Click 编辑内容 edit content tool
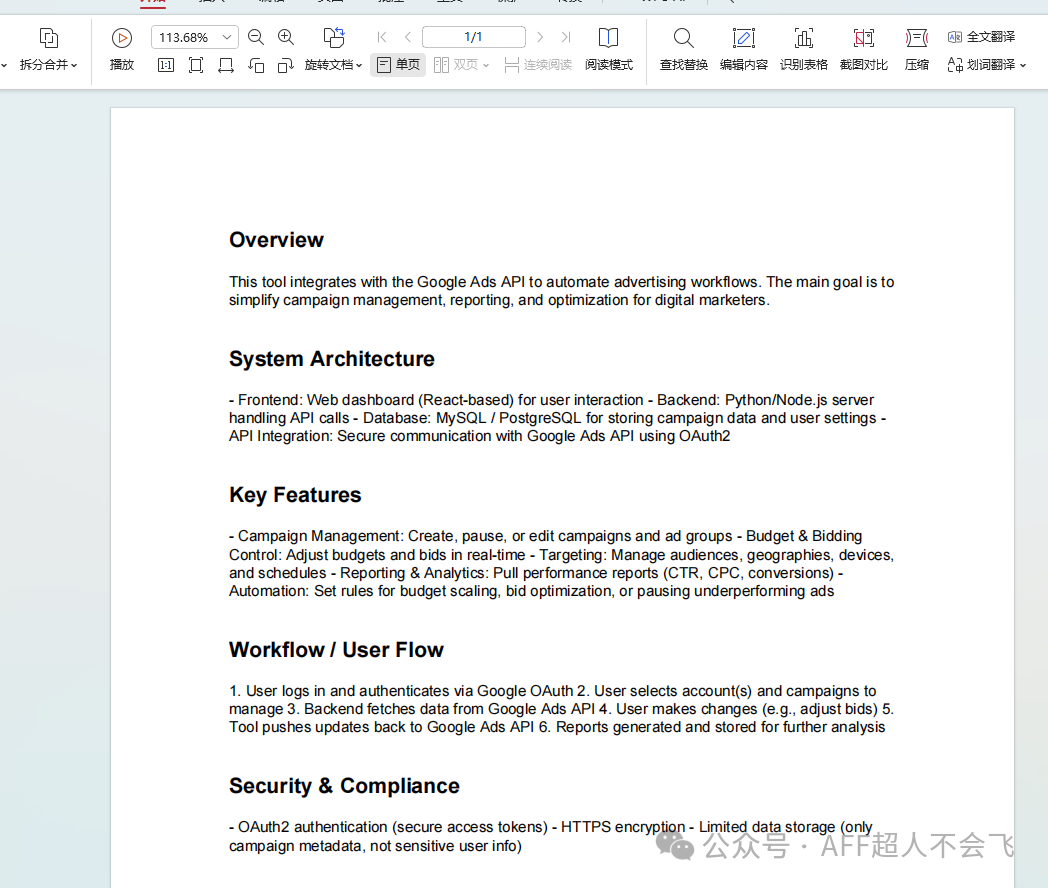Image resolution: width=1048 pixels, height=888 pixels. click(743, 49)
